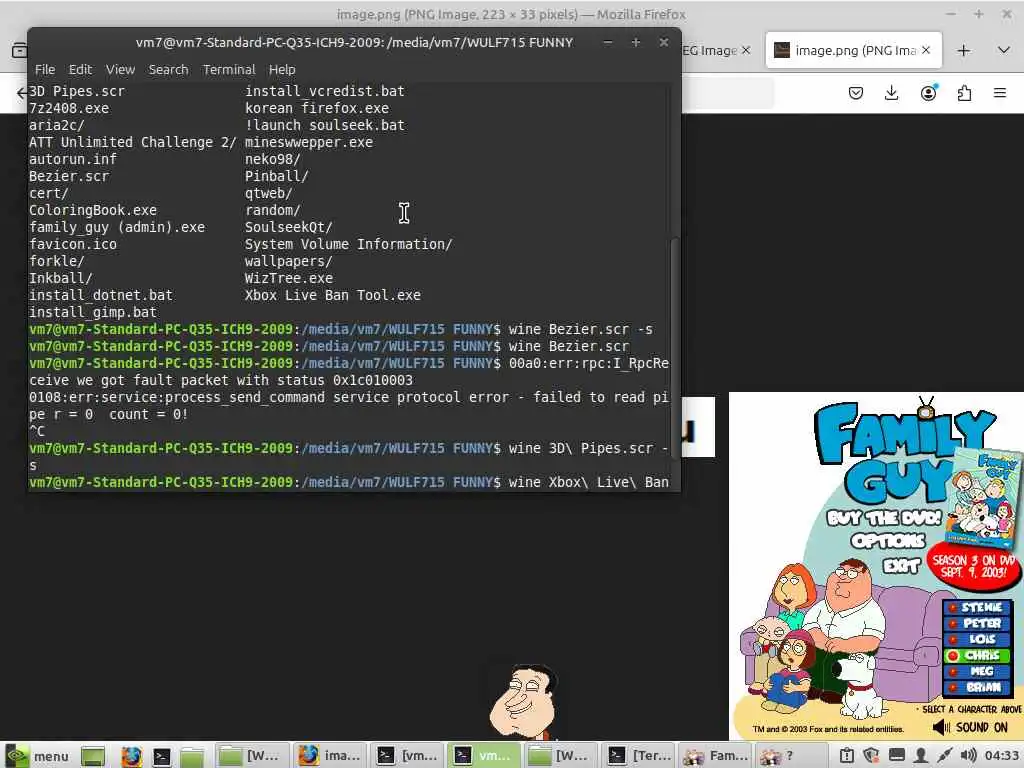The image size is (1024, 768).
Task: Open the update manager tray icon
Action: click(846, 756)
